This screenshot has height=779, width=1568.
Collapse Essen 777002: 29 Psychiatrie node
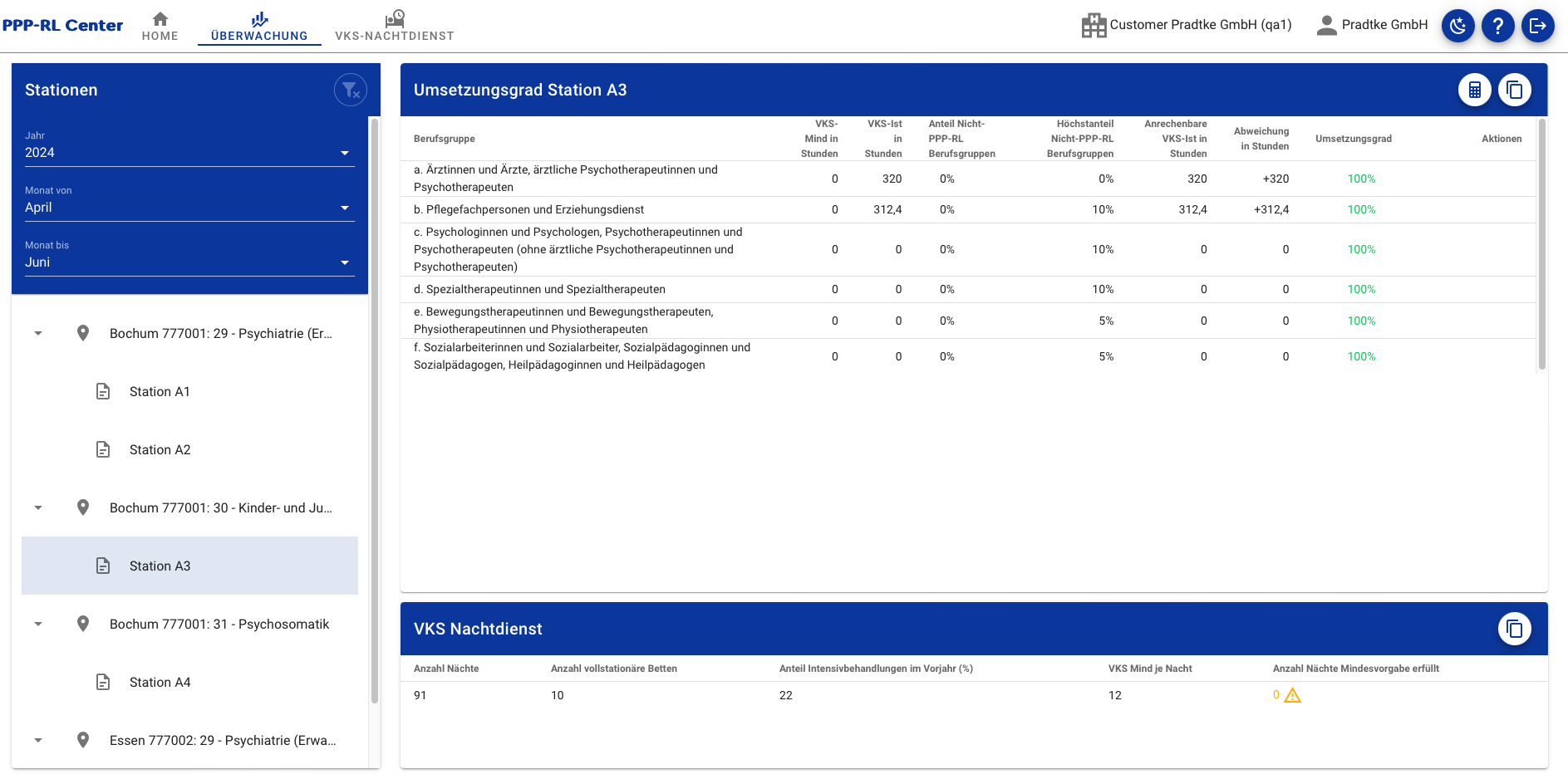coord(38,740)
